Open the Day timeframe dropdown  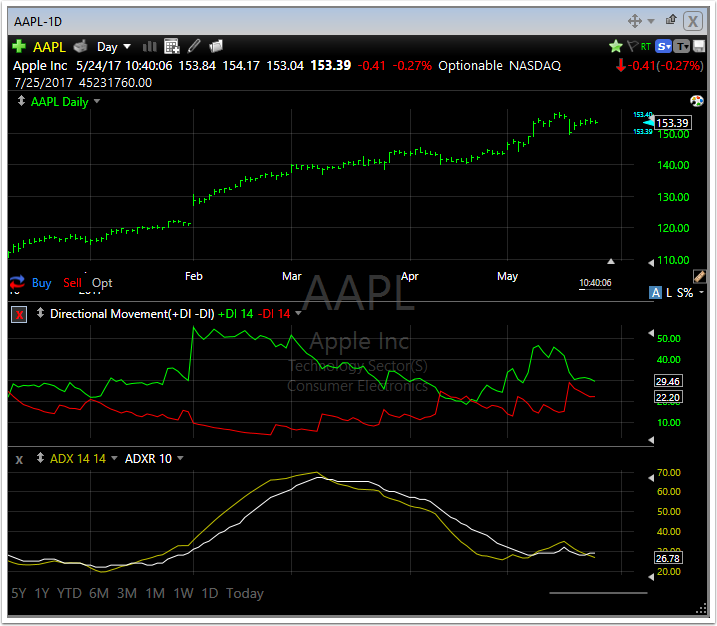click(113, 47)
